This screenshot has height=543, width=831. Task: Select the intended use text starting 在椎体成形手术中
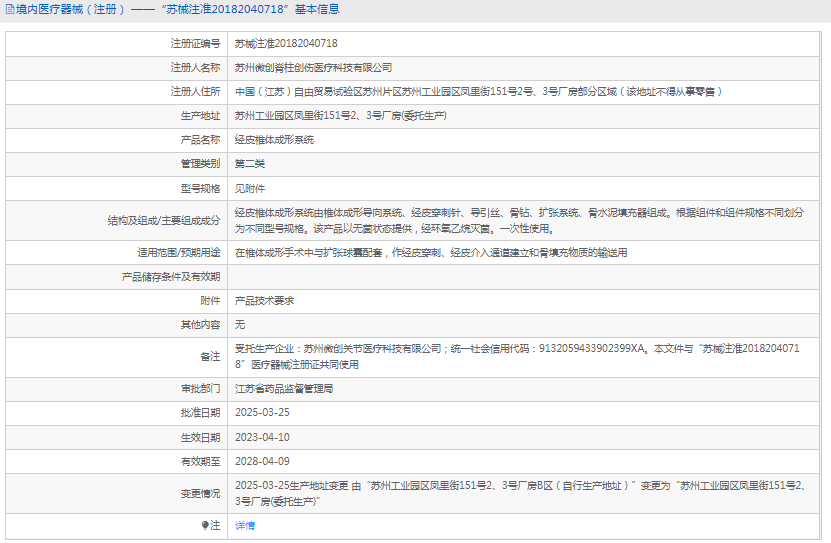click(431, 253)
